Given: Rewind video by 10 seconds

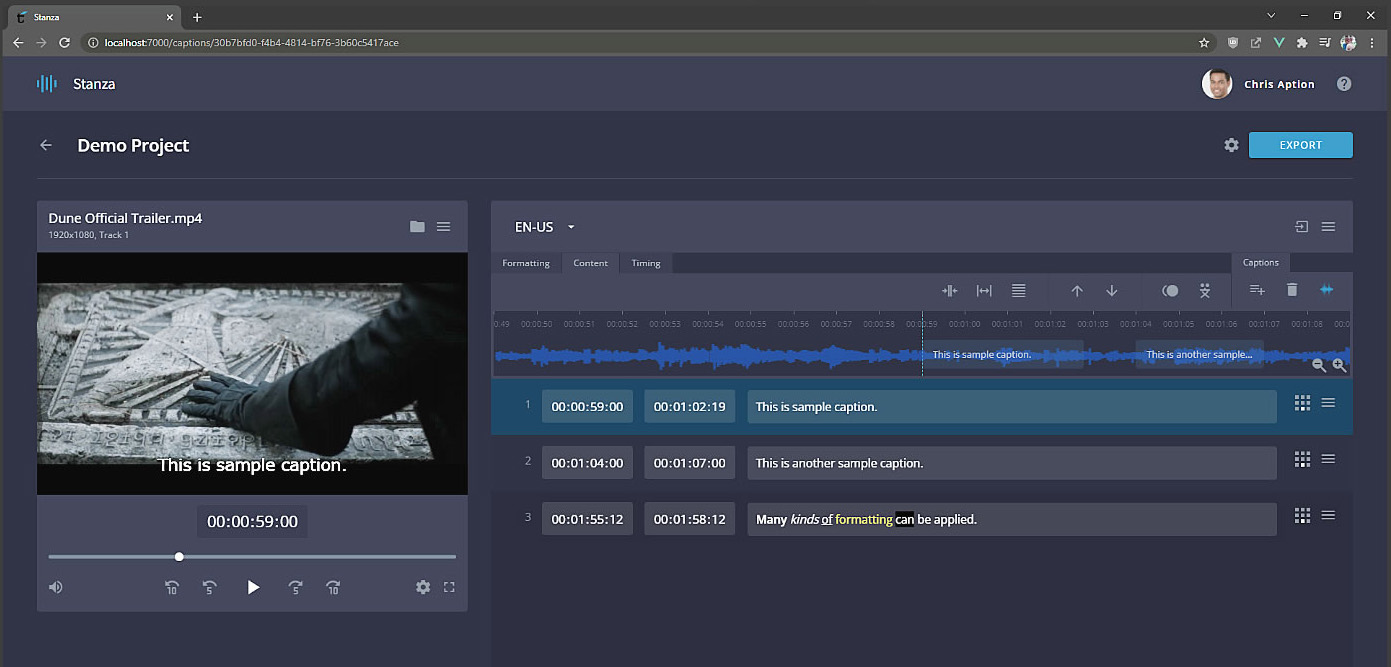Looking at the screenshot, I should 172,588.
